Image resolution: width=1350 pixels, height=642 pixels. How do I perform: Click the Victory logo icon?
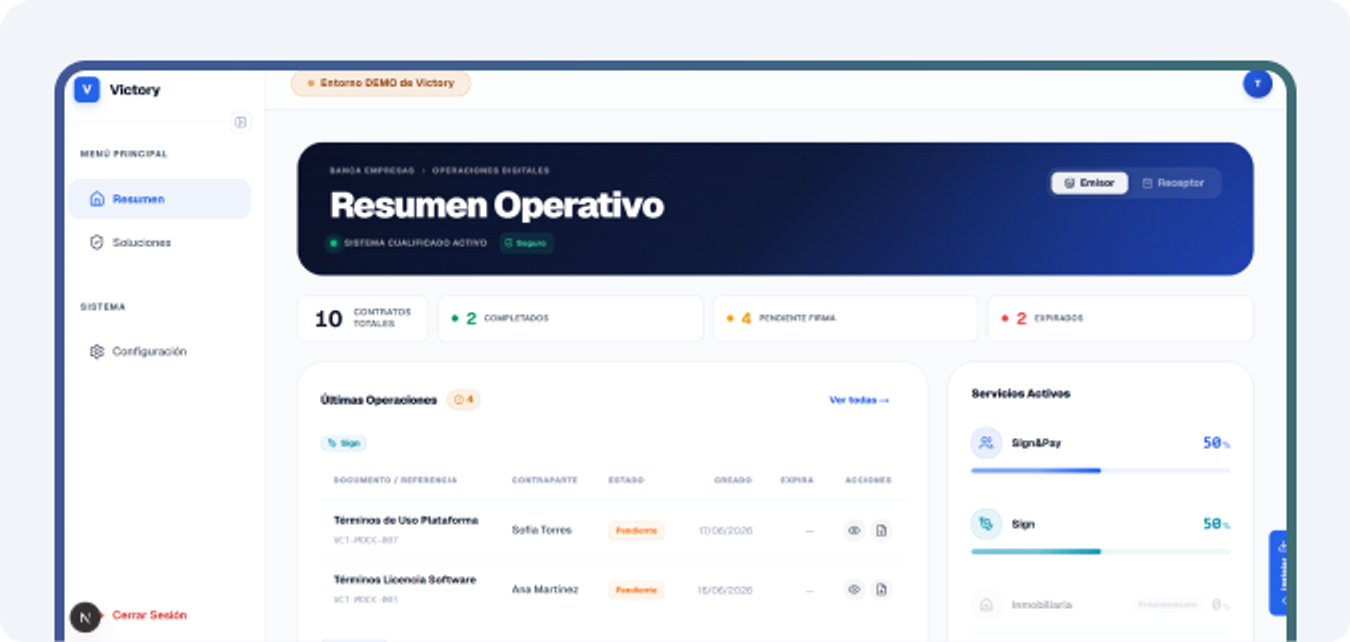(87, 90)
